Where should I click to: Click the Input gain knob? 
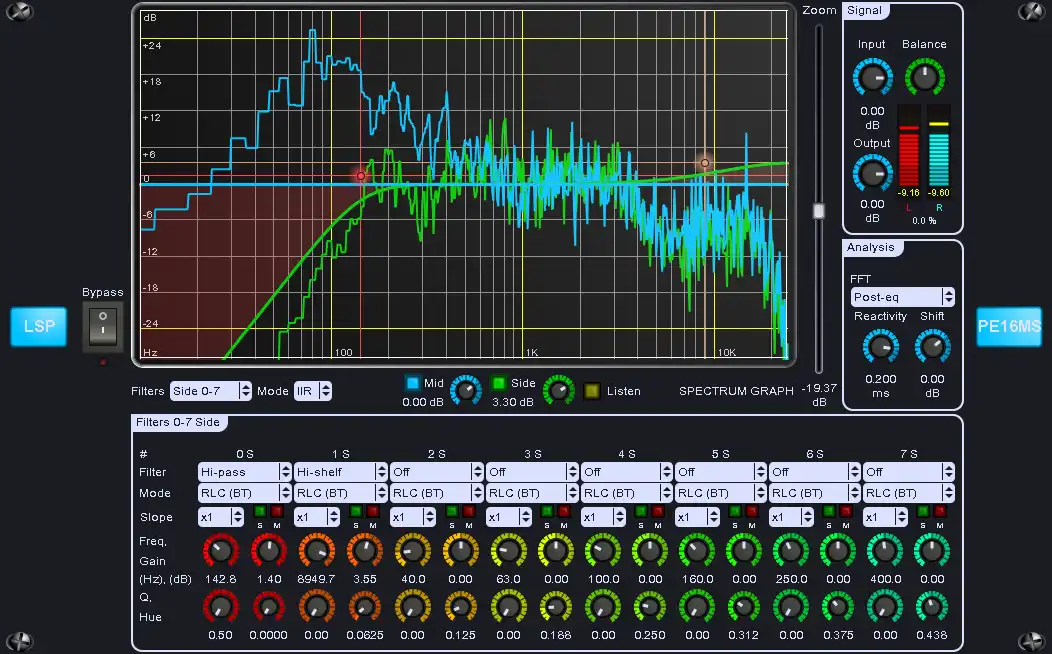pyautogui.click(x=872, y=78)
